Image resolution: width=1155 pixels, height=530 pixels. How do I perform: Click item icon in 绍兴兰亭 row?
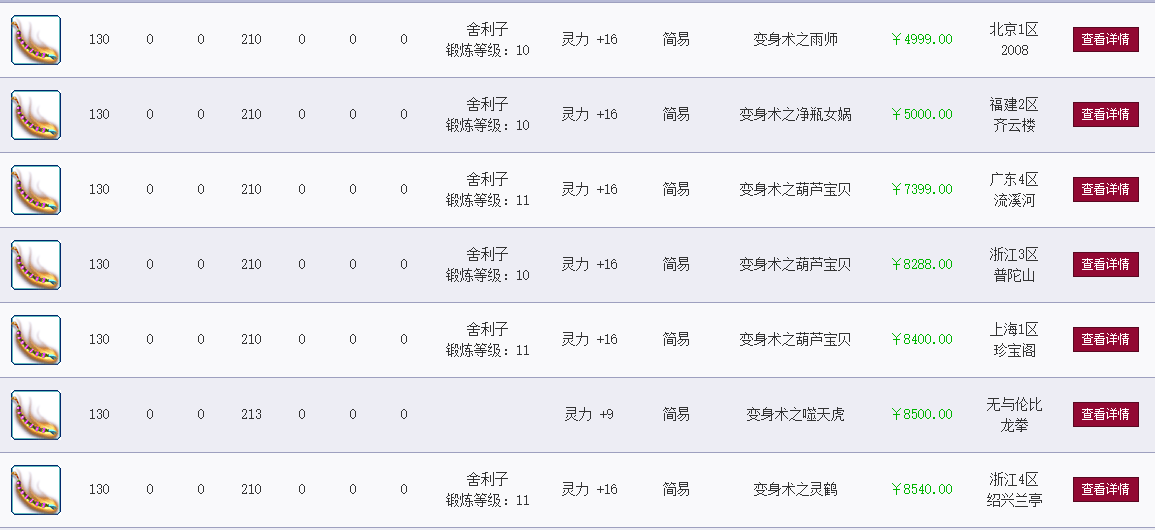(35, 490)
